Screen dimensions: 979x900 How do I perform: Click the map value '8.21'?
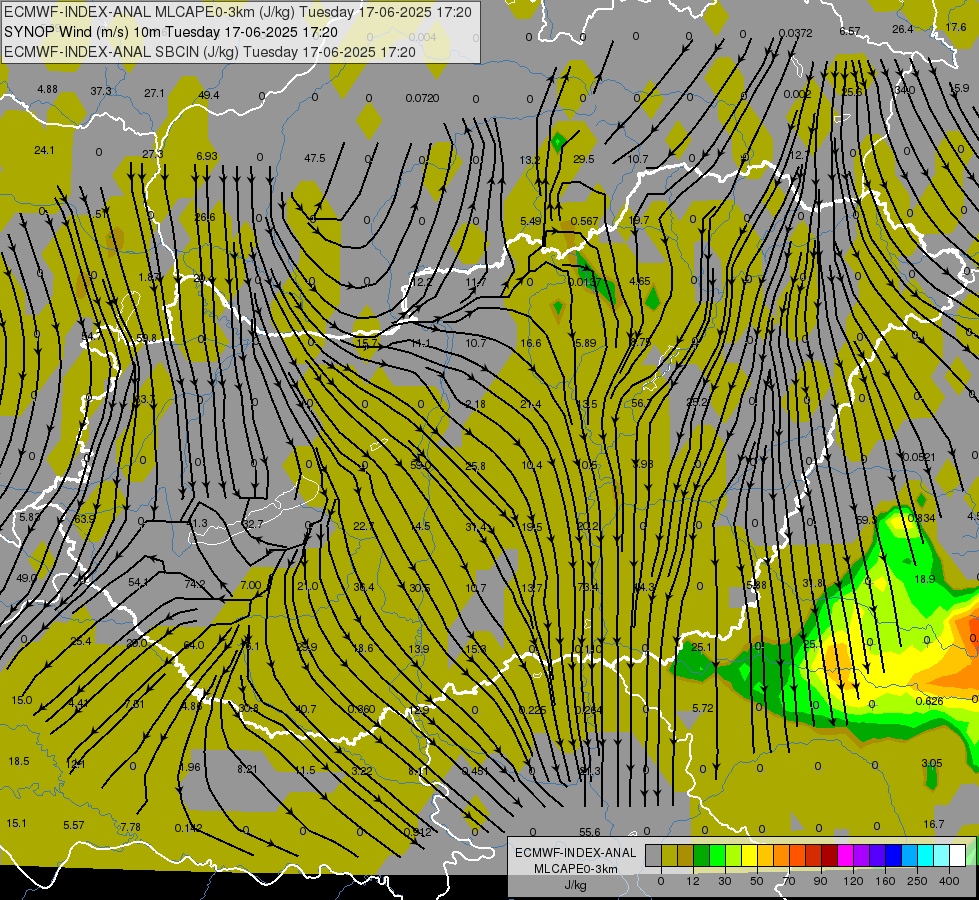247,769
